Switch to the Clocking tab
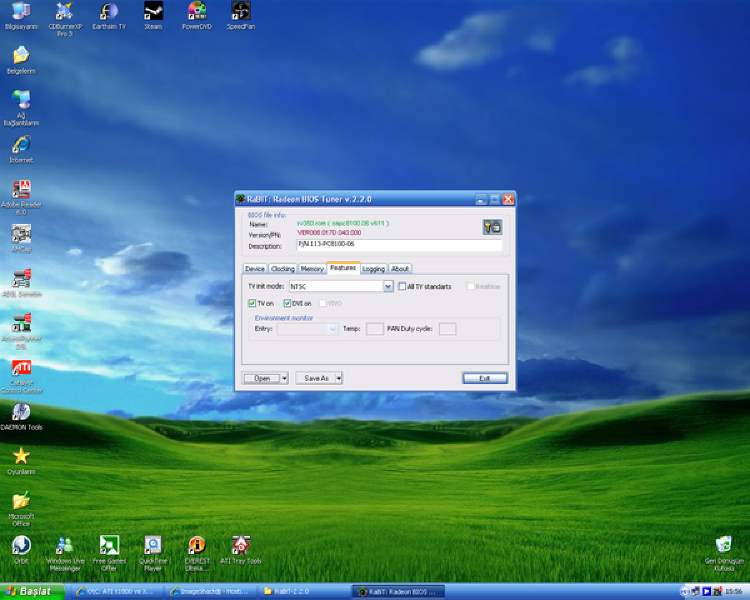This screenshot has height=600, width=750. pyautogui.click(x=283, y=269)
